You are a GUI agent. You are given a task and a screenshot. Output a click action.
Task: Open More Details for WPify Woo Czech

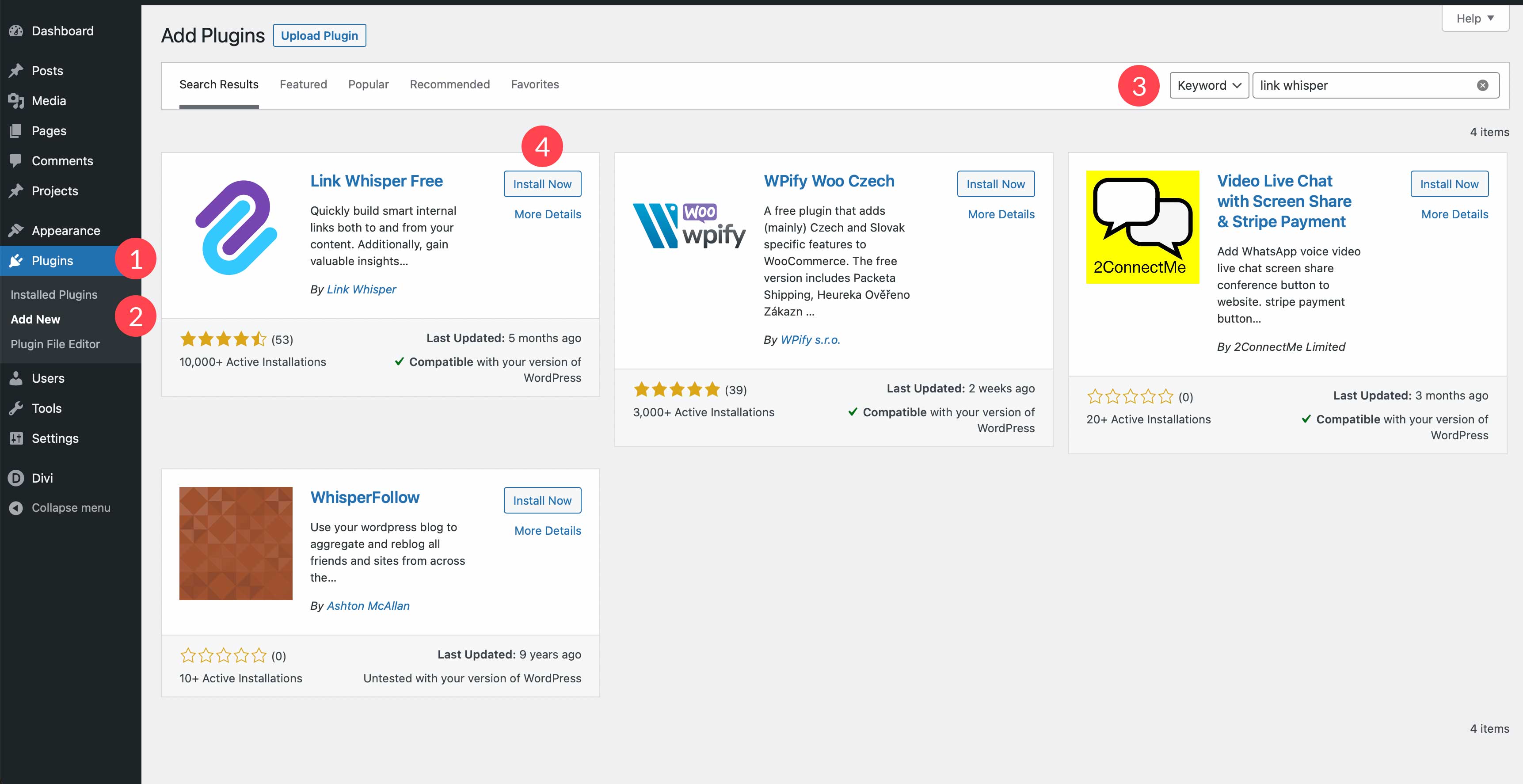click(x=1001, y=214)
